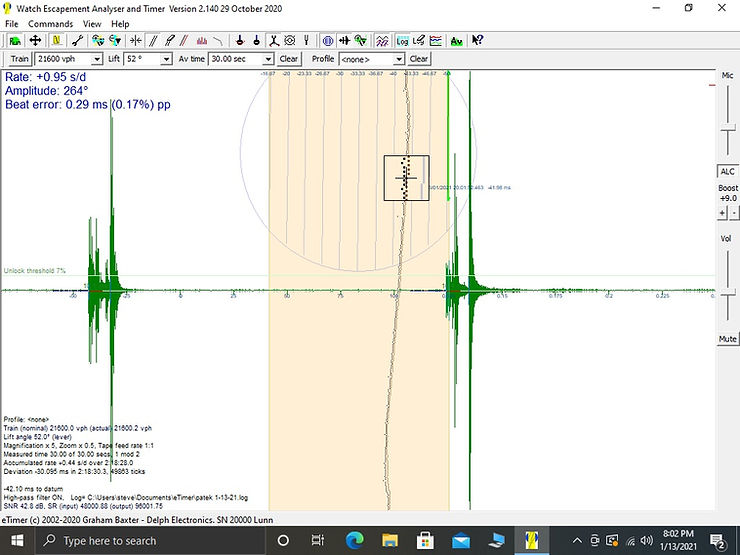Open the View menu

[92, 23]
